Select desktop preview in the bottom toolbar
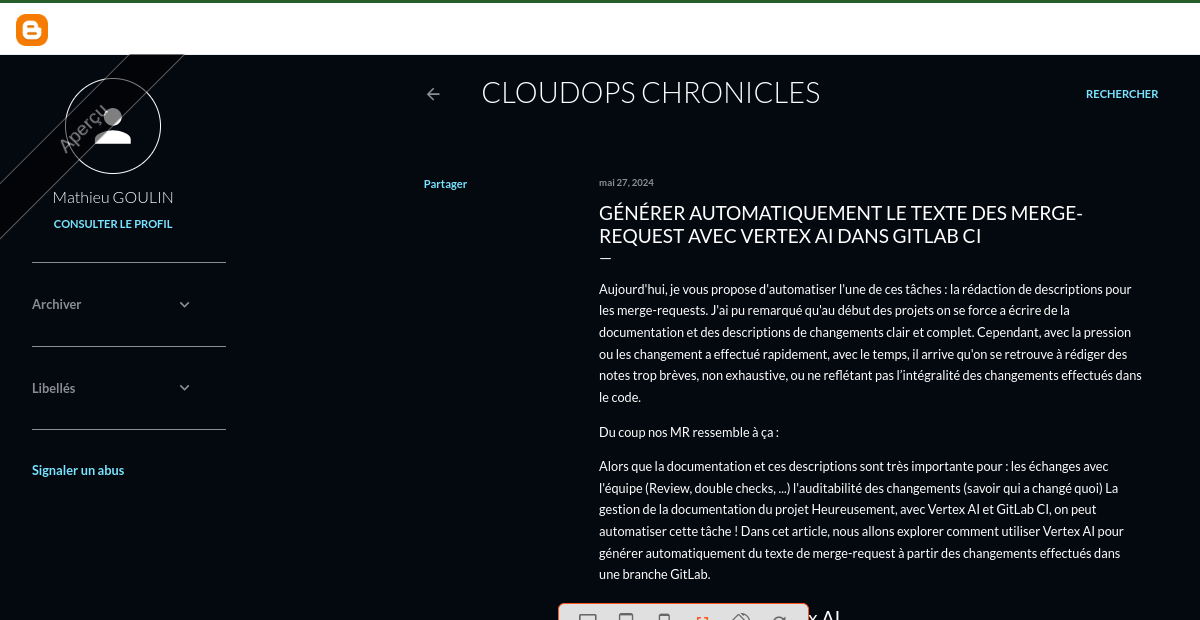 (x=588, y=616)
